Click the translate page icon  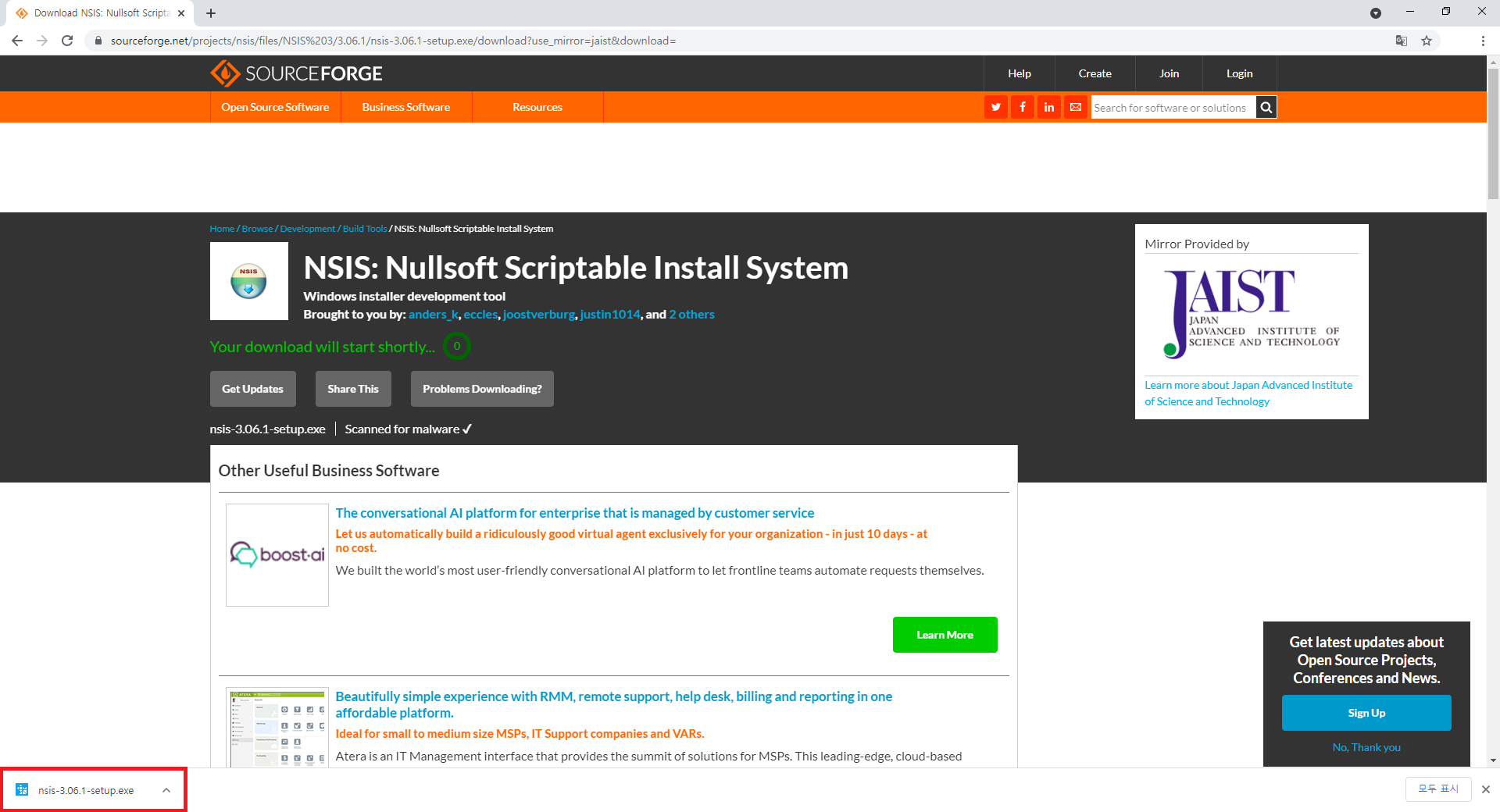point(1402,41)
